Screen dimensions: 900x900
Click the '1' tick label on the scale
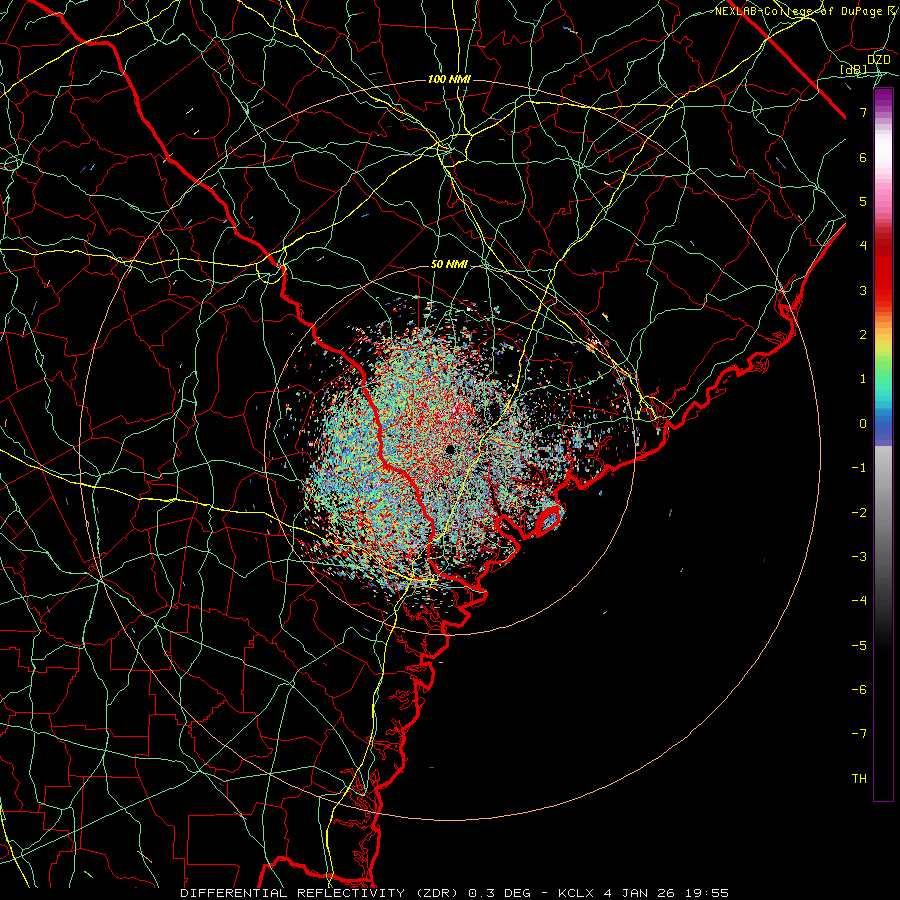tap(863, 379)
